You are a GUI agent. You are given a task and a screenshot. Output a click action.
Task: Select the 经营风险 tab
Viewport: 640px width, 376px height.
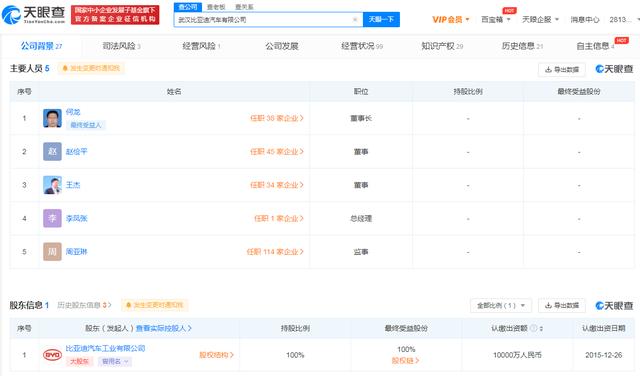point(201,46)
